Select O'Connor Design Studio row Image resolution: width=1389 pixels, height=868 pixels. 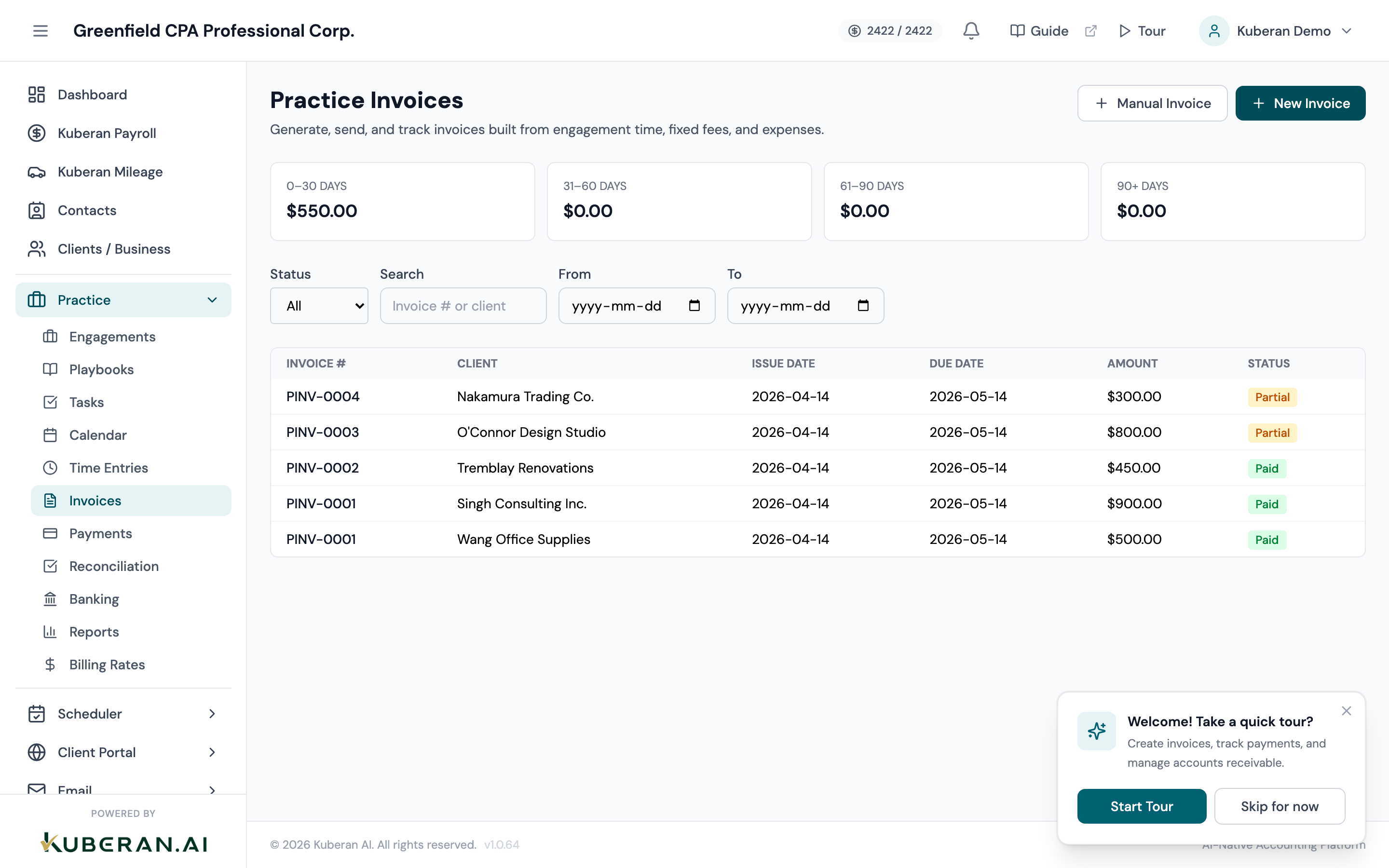(817, 432)
